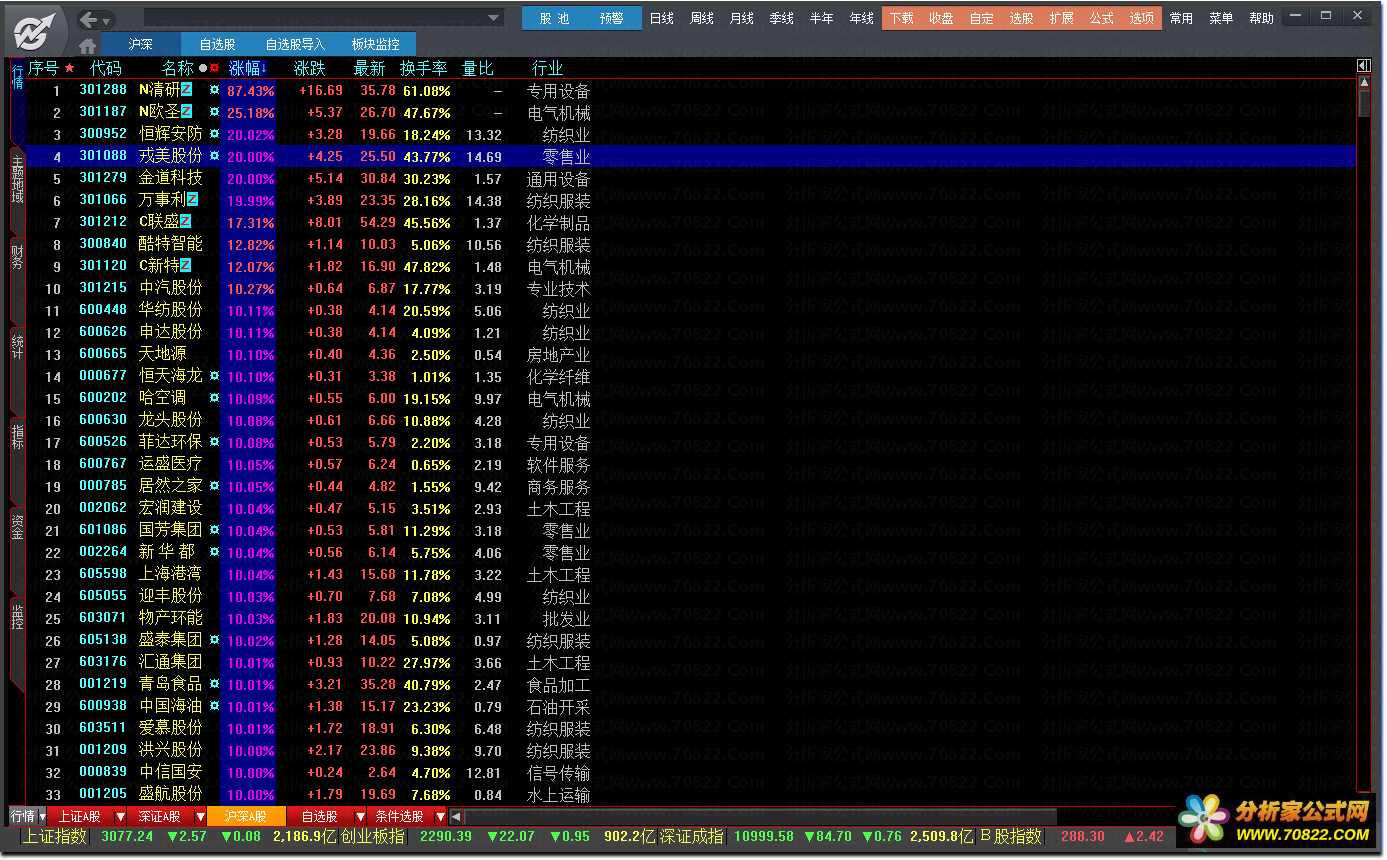Click the 股池 button
This screenshot has height=860, width=1387.
tap(554, 18)
